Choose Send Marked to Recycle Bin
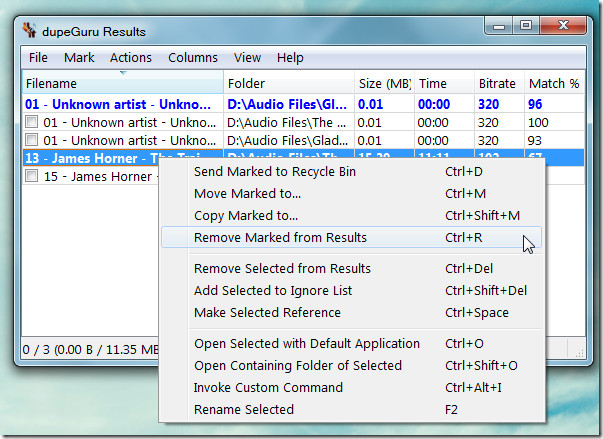 pos(351,171)
